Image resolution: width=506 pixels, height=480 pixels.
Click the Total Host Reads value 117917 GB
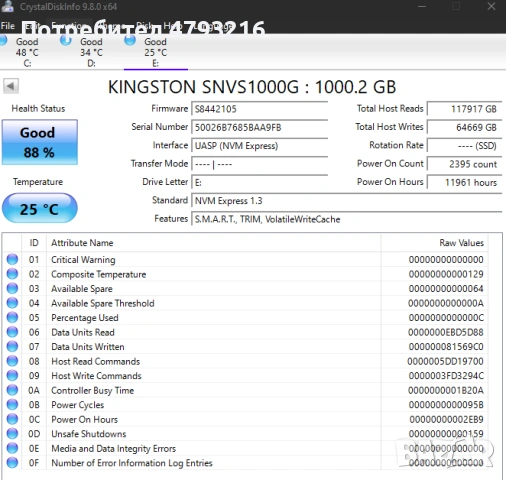465,109
